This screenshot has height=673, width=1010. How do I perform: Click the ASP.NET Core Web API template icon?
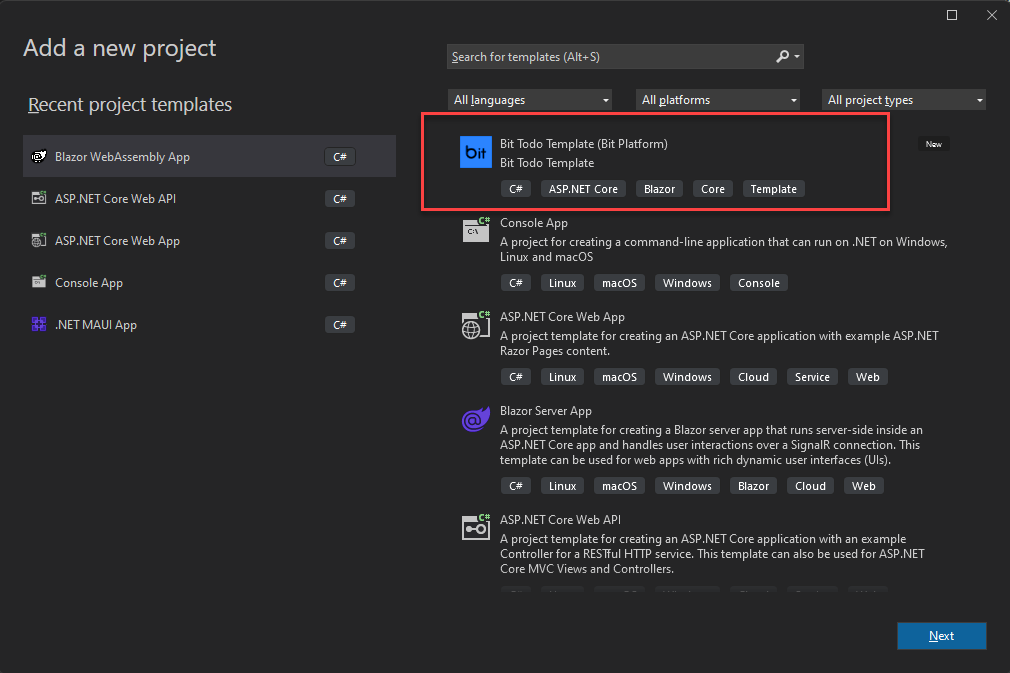475,527
